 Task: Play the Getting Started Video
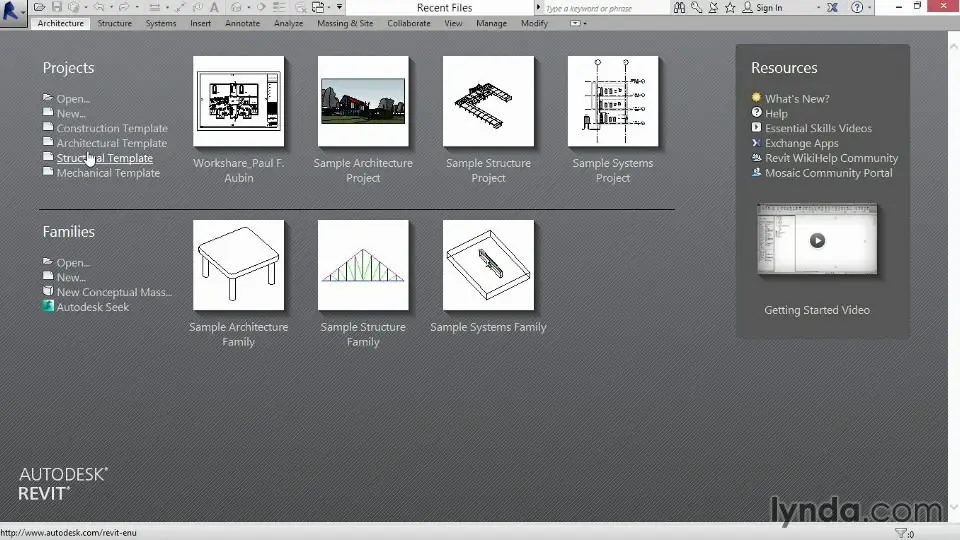point(817,240)
